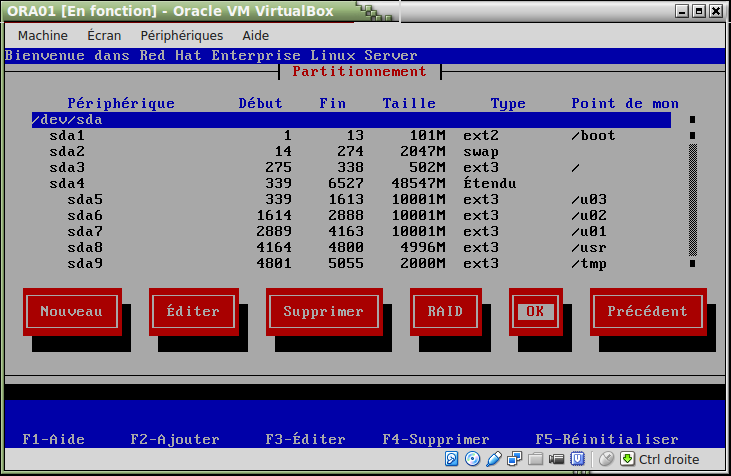
Task: Click the Partitionnement dialog title
Action: 359,71
